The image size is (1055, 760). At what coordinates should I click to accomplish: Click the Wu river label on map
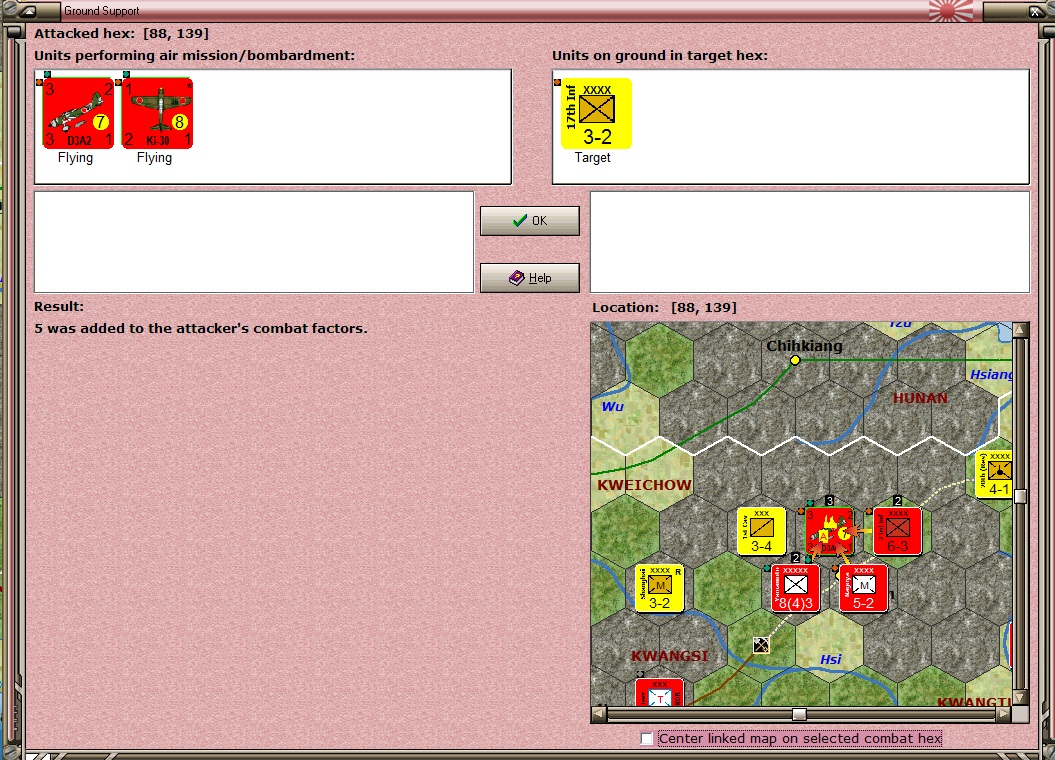[612, 406]
